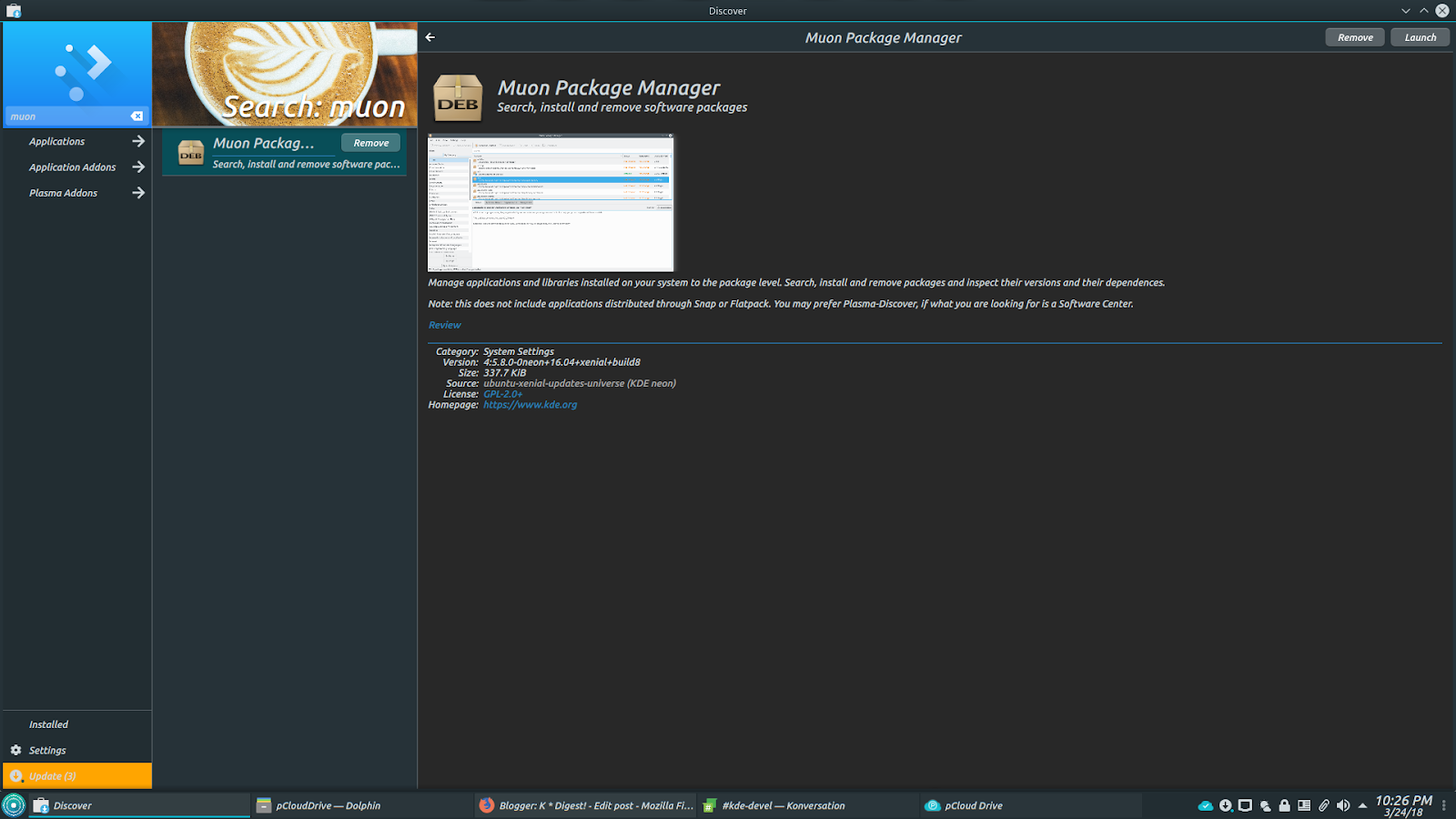Open the Review link
Image resolution: width=1456 pixels, height=819 pixels.
[x=444, y=325]
